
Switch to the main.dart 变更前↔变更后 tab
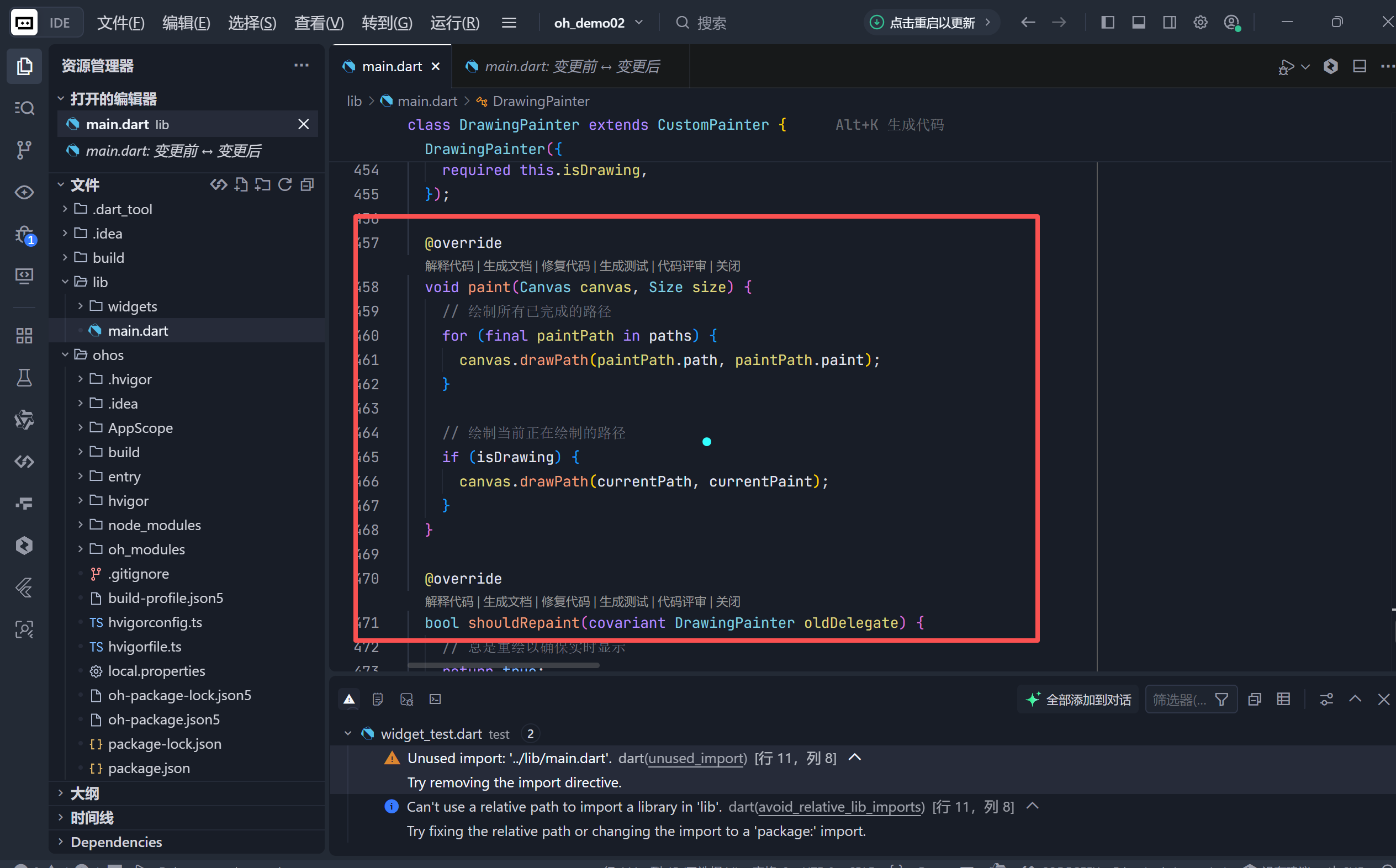(x=571, y=67)
